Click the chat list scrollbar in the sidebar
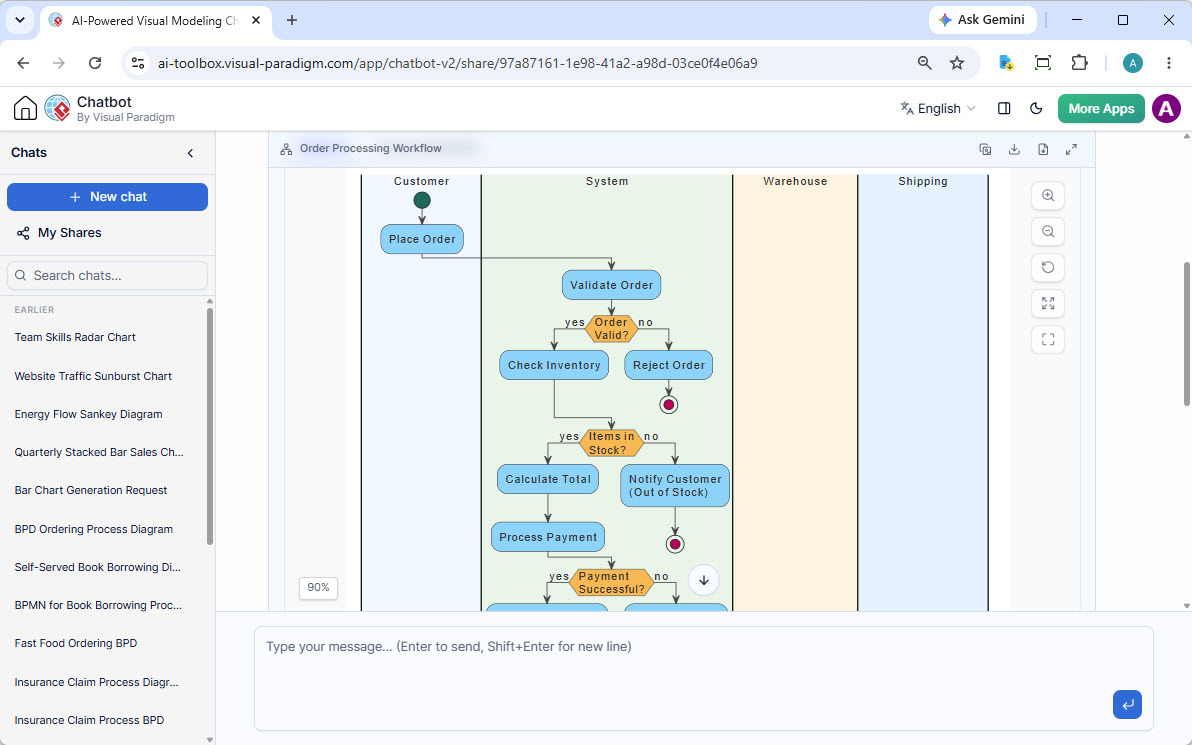 (x=210, y=426)
